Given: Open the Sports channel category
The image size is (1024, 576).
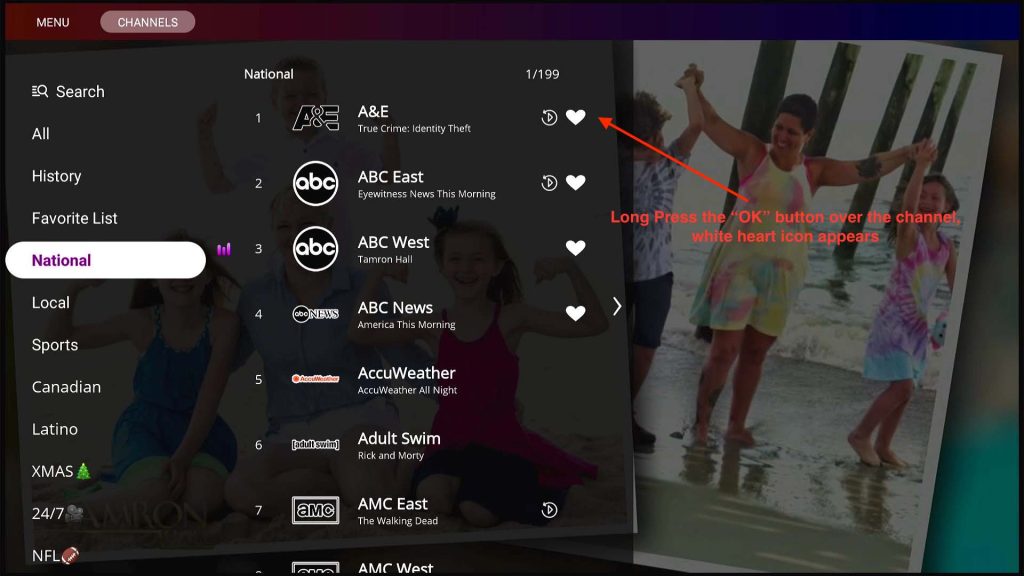Looking at the screenshot, I should pos(54,345).
